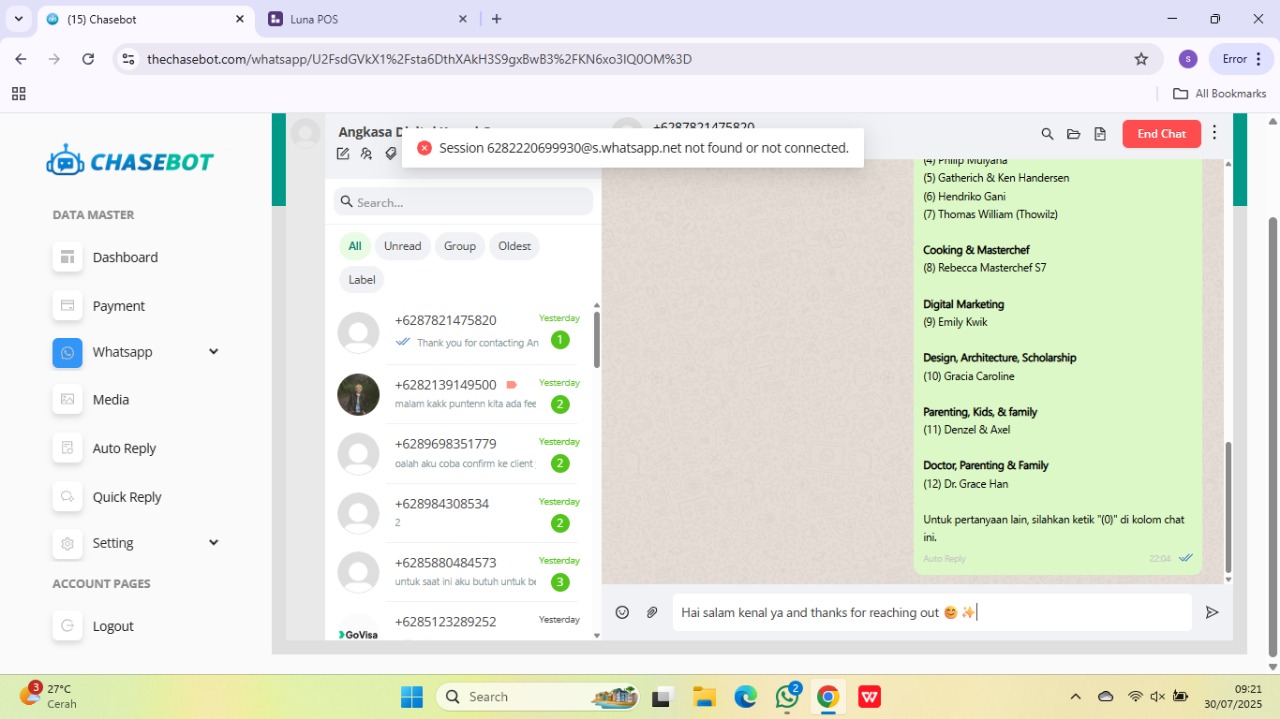Click the chat list Search field
The height and width of the screenshot is (719, 1280).
(470, 202)
